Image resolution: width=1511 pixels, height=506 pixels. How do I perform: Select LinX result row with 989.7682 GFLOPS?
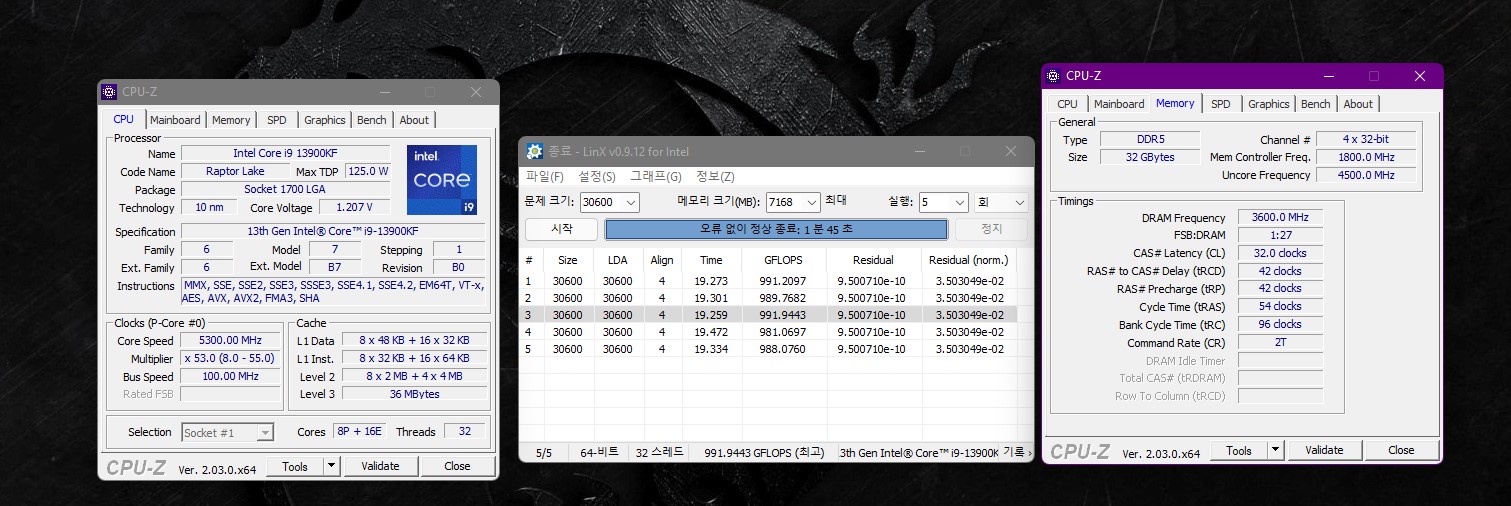770,298
